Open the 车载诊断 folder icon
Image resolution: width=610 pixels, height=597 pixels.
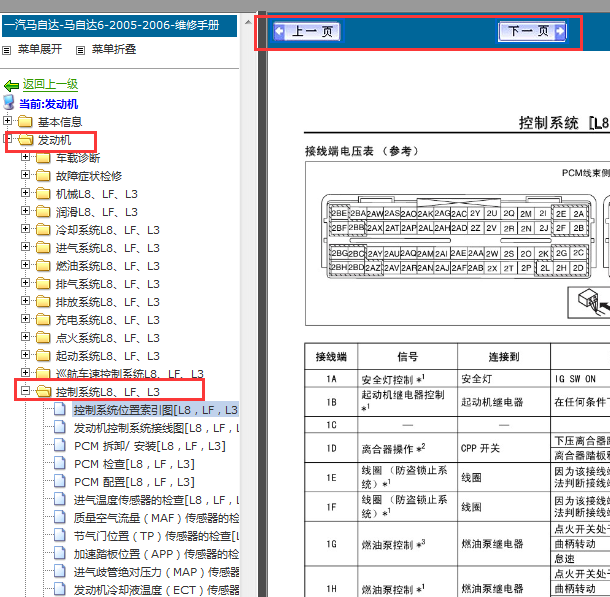(x=43, y=158)
